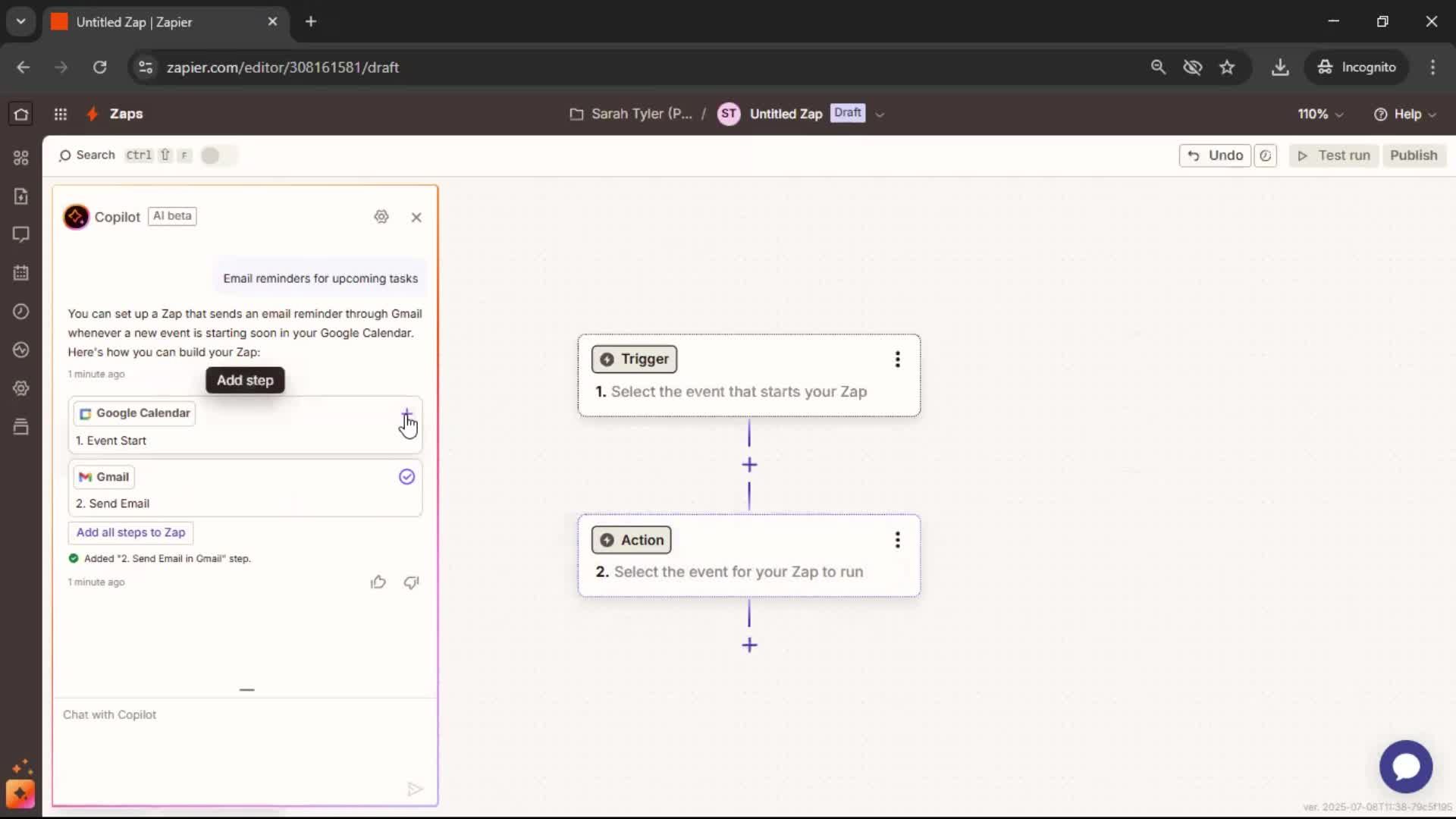
Task: Click the Gmail step added checkmark icon
Action: [x=407, y=477]
